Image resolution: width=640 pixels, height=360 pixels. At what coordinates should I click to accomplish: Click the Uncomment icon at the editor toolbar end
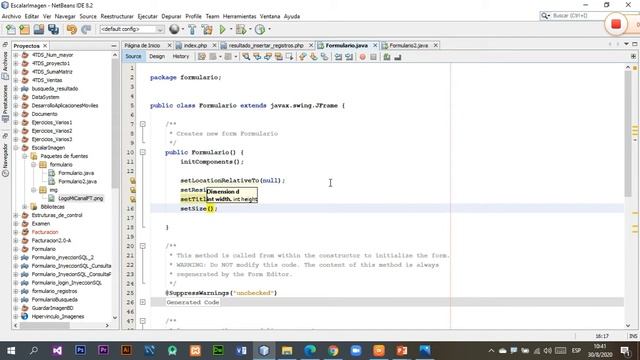[398, 57]
